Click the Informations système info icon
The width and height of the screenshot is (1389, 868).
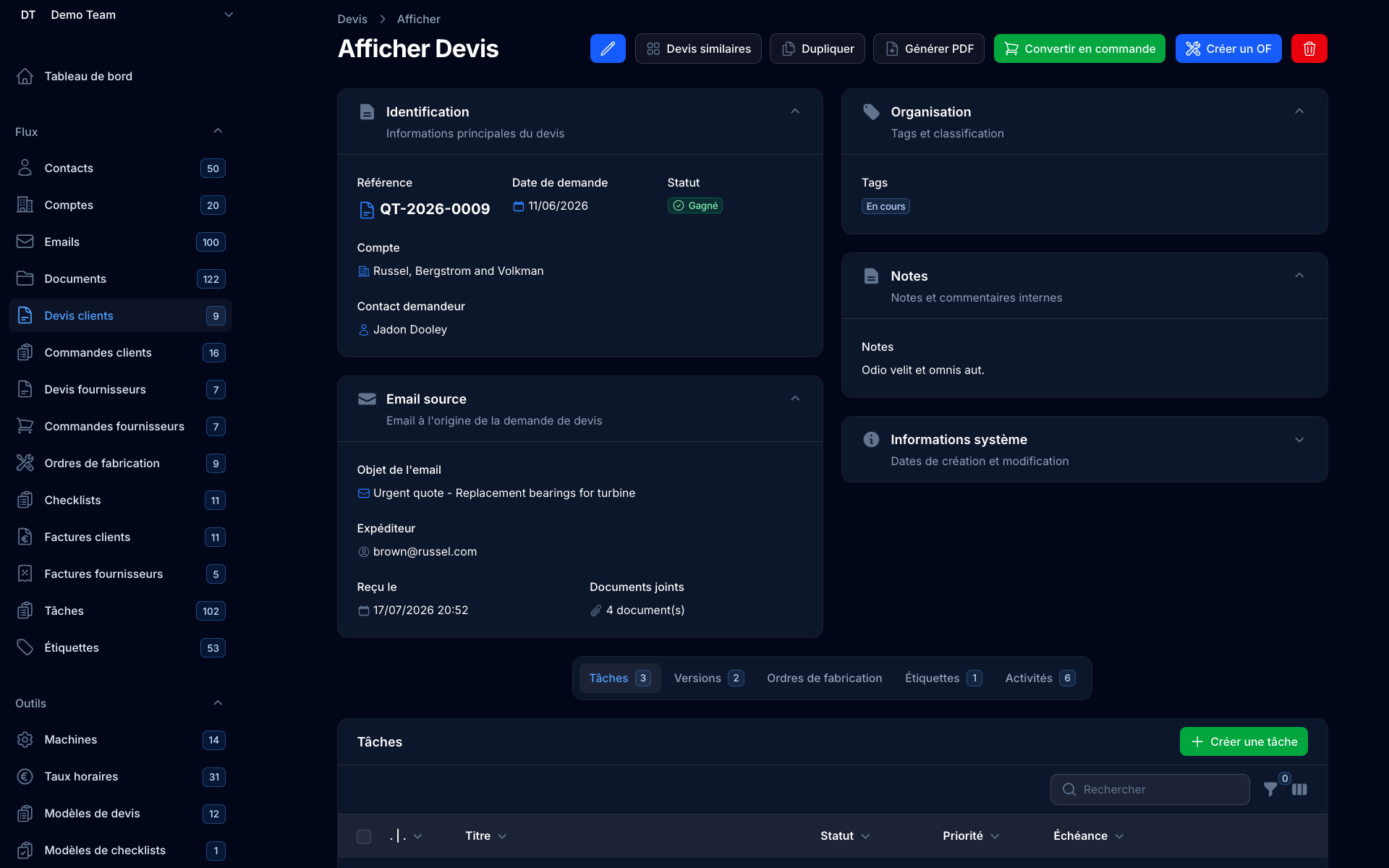click(x=871, y=439)
